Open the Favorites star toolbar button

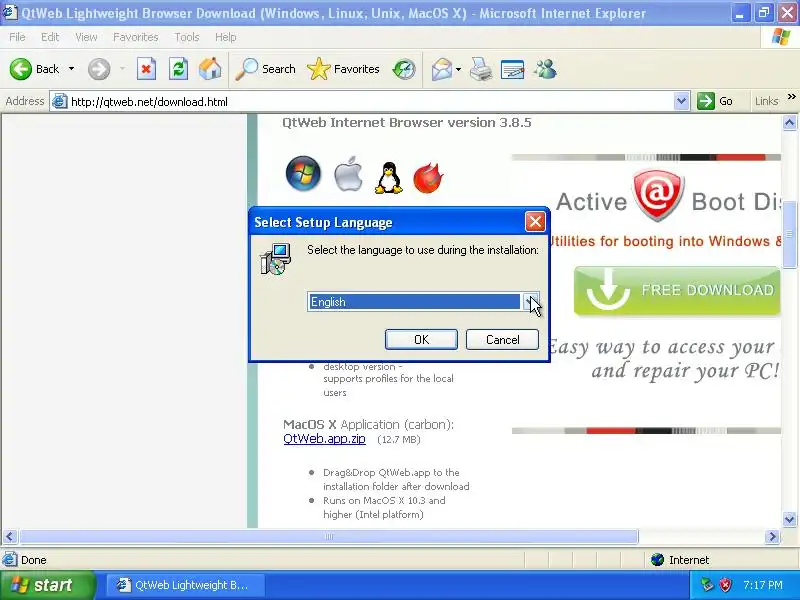343,69
